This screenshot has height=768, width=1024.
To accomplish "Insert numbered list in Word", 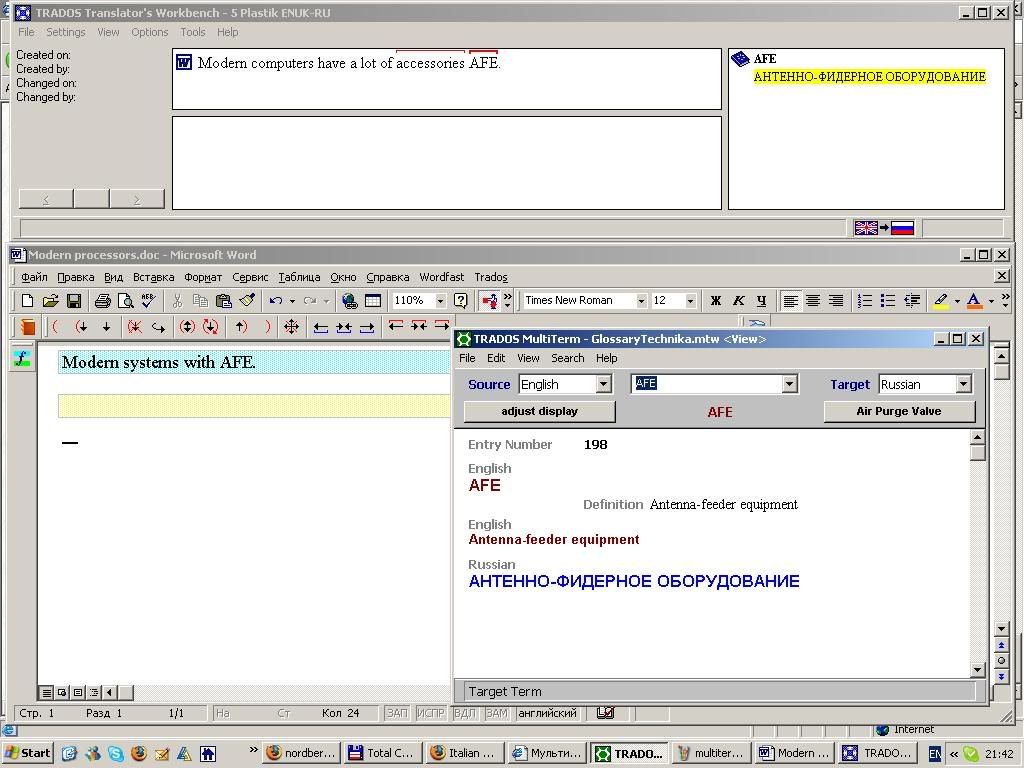I will (x=865, y=300).
